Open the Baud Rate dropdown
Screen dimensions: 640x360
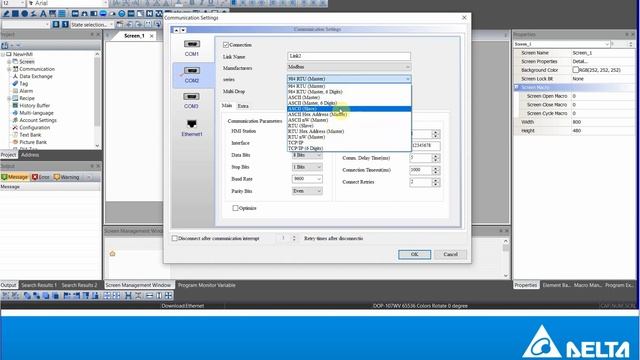point(307,179)
